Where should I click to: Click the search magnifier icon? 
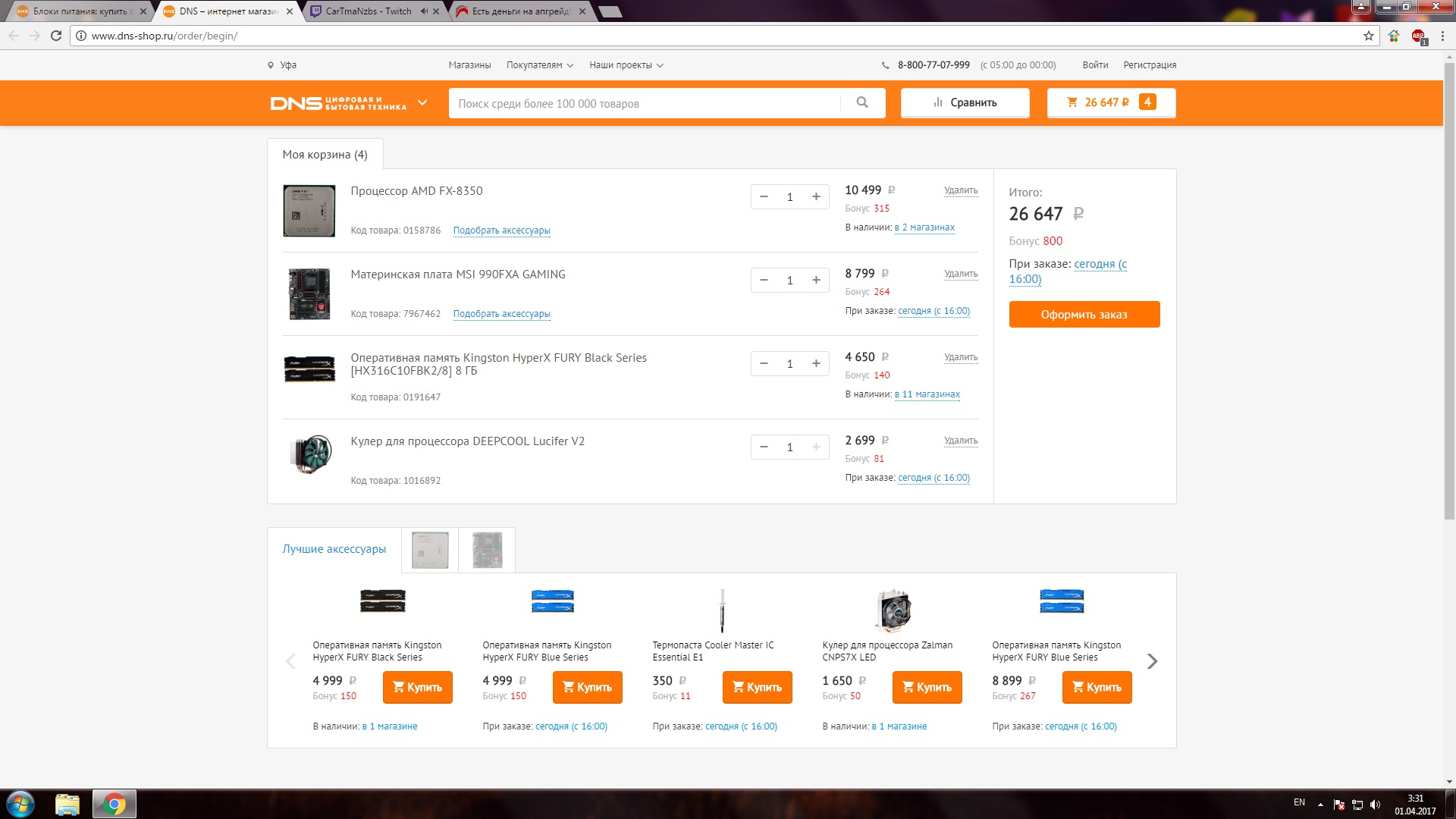tap(862, 102)
